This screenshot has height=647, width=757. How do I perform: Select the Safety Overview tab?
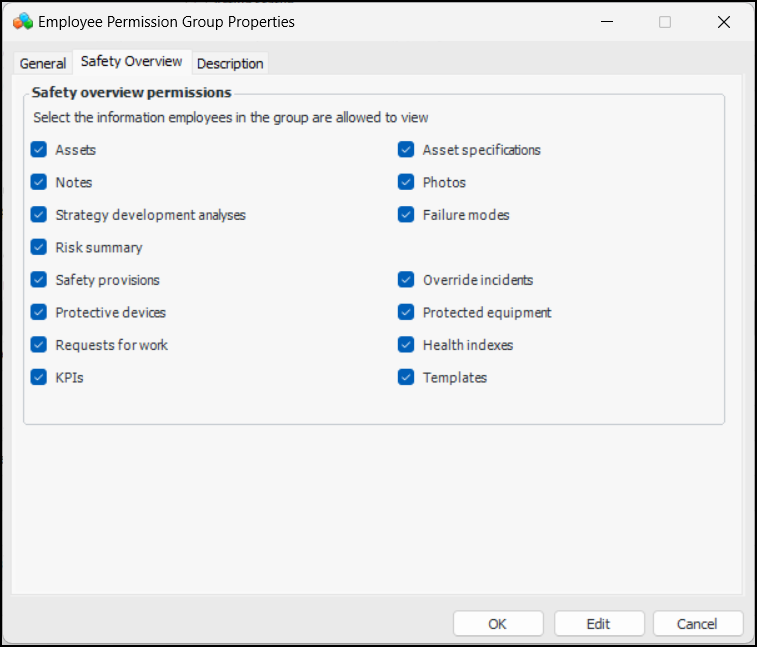coord(132,62)
